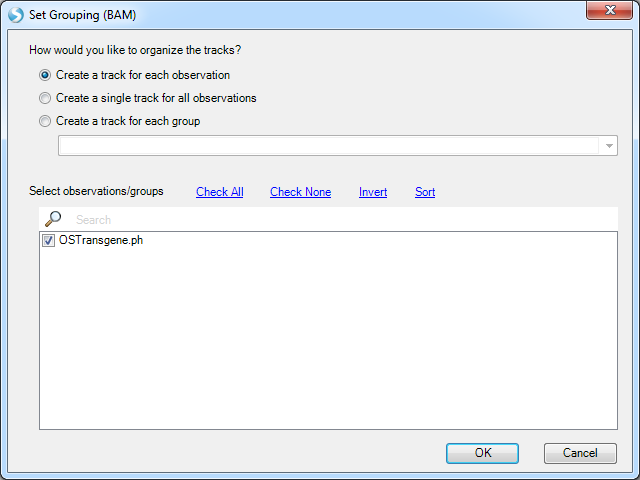Click the Check None link

[x=300, y=192]
